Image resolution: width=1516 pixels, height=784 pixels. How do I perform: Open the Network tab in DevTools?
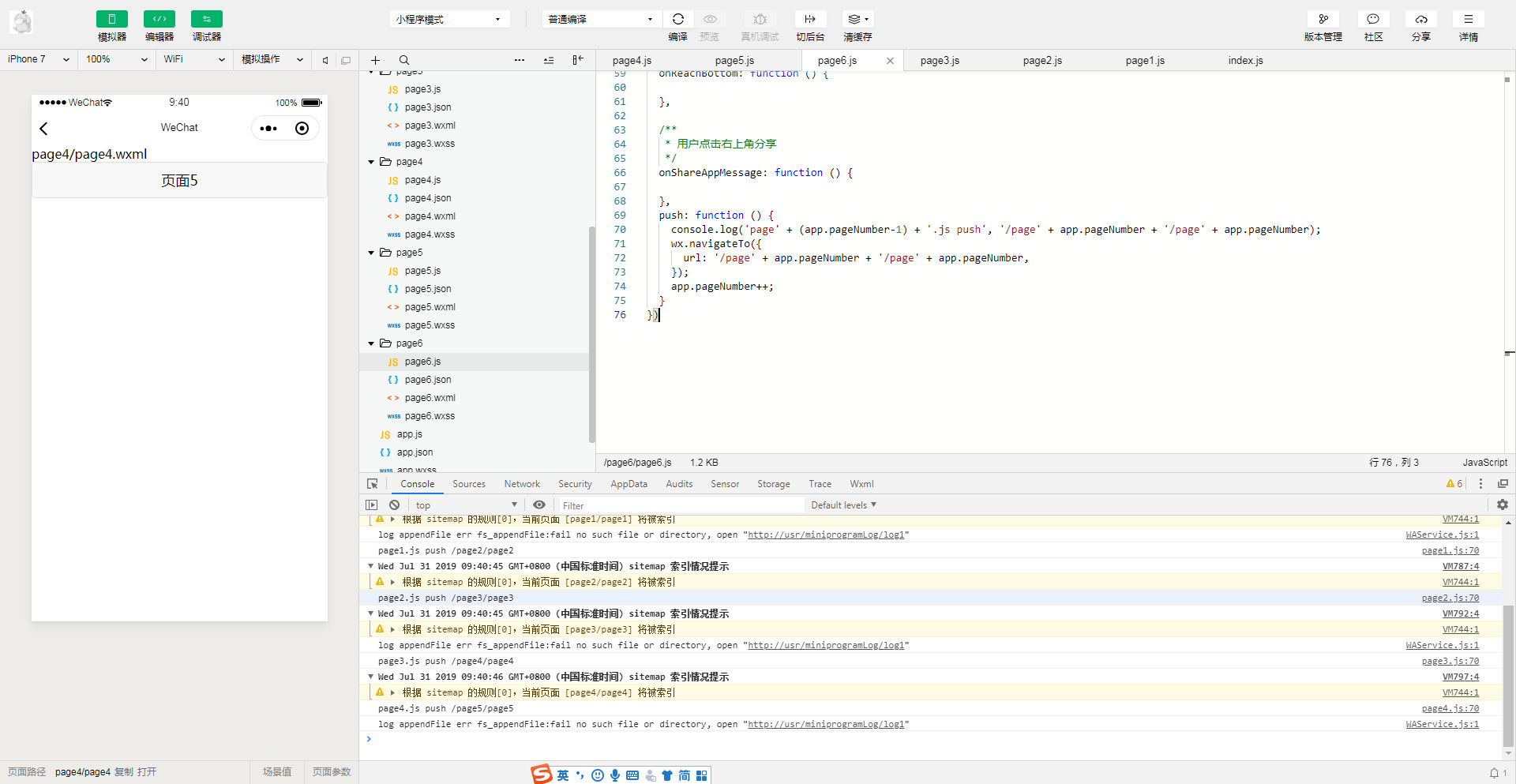click(522, 484)
